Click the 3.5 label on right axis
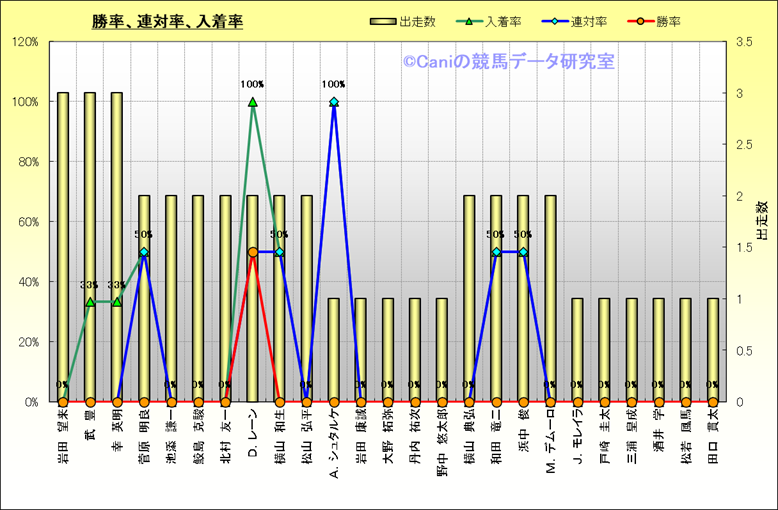This screenshot has width=778, height=510. [x=743, y=42]
